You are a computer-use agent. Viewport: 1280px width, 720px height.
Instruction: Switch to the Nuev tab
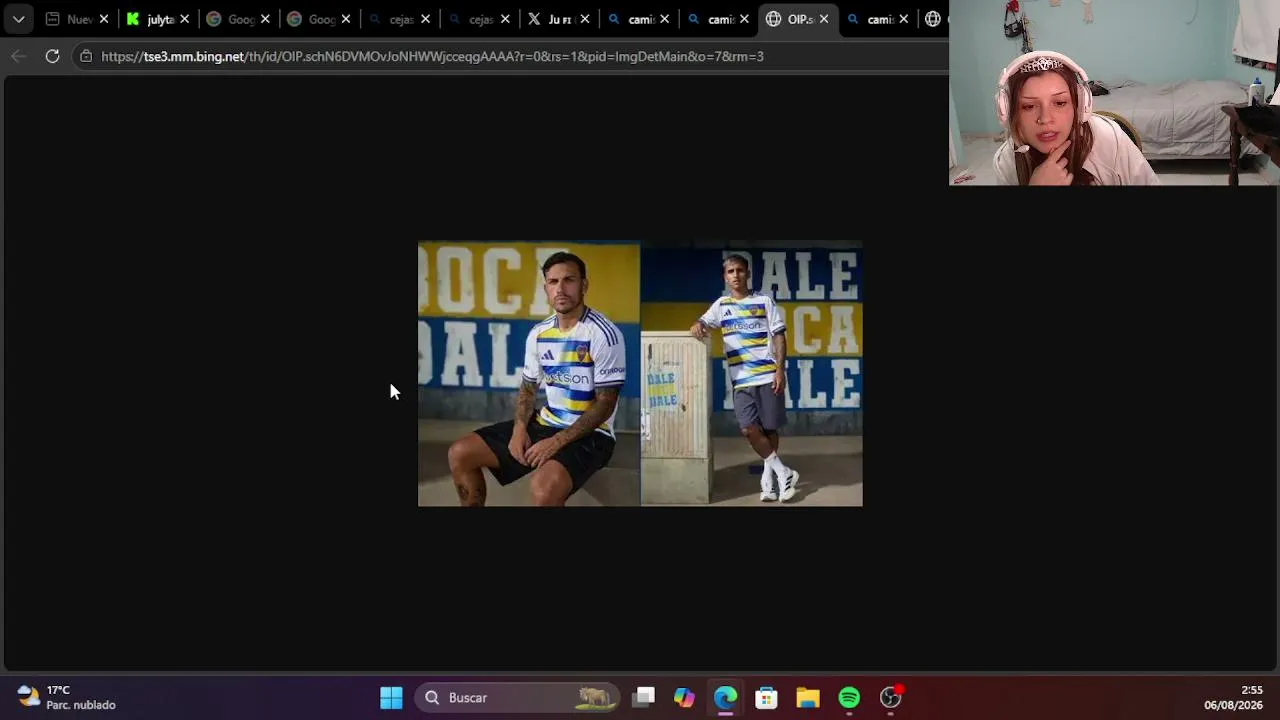pyautogui.click(x=77, y=19)
